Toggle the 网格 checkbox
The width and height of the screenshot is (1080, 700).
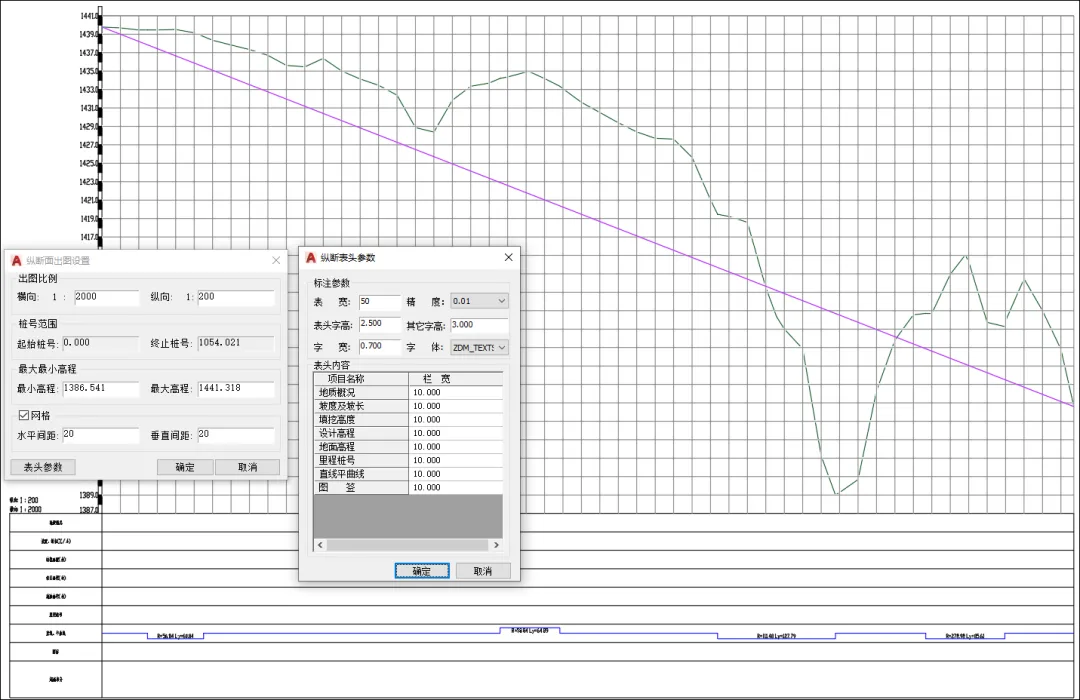pos(23,415)
